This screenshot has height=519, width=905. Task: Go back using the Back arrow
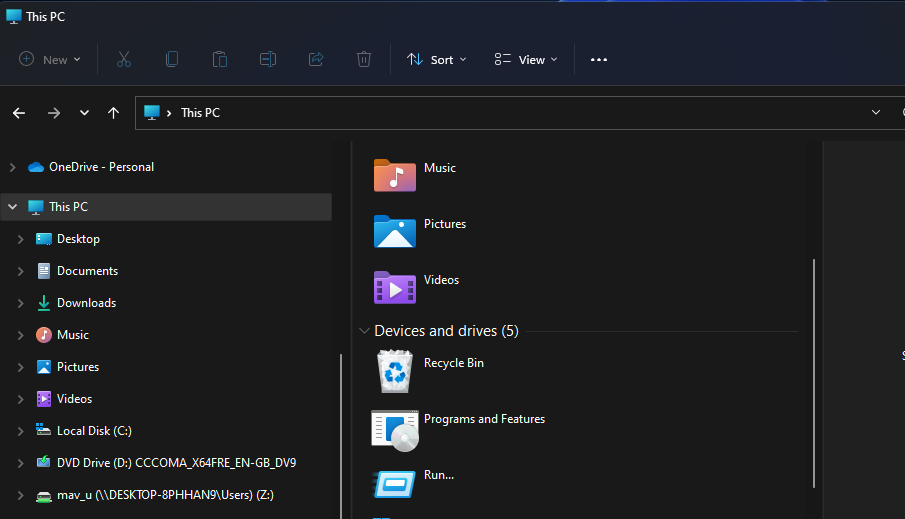click(19, 113)
